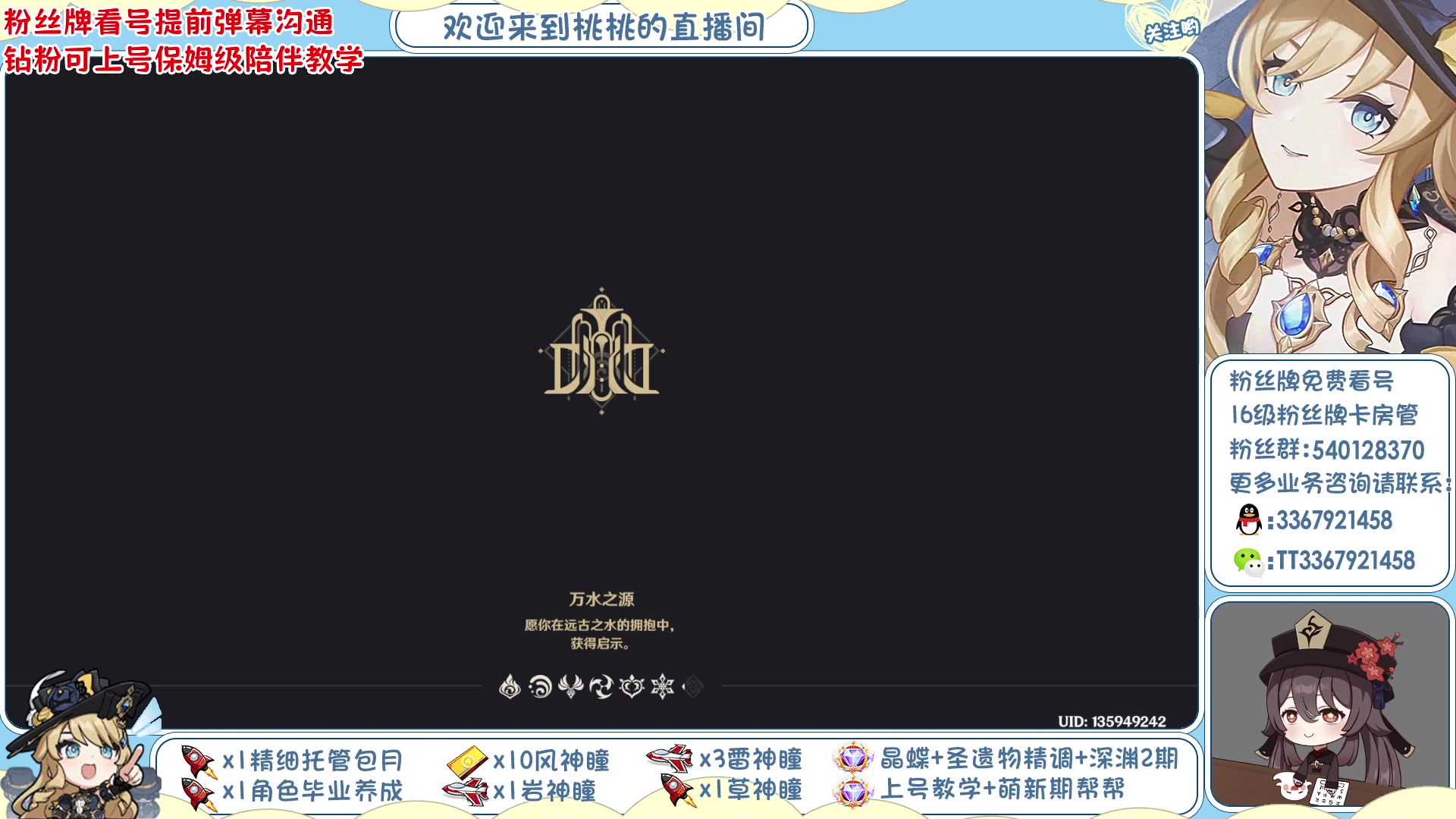Screen dimensions: 1456x819
Task: Click the tip line 获得启示。
Action: [600, 644]
